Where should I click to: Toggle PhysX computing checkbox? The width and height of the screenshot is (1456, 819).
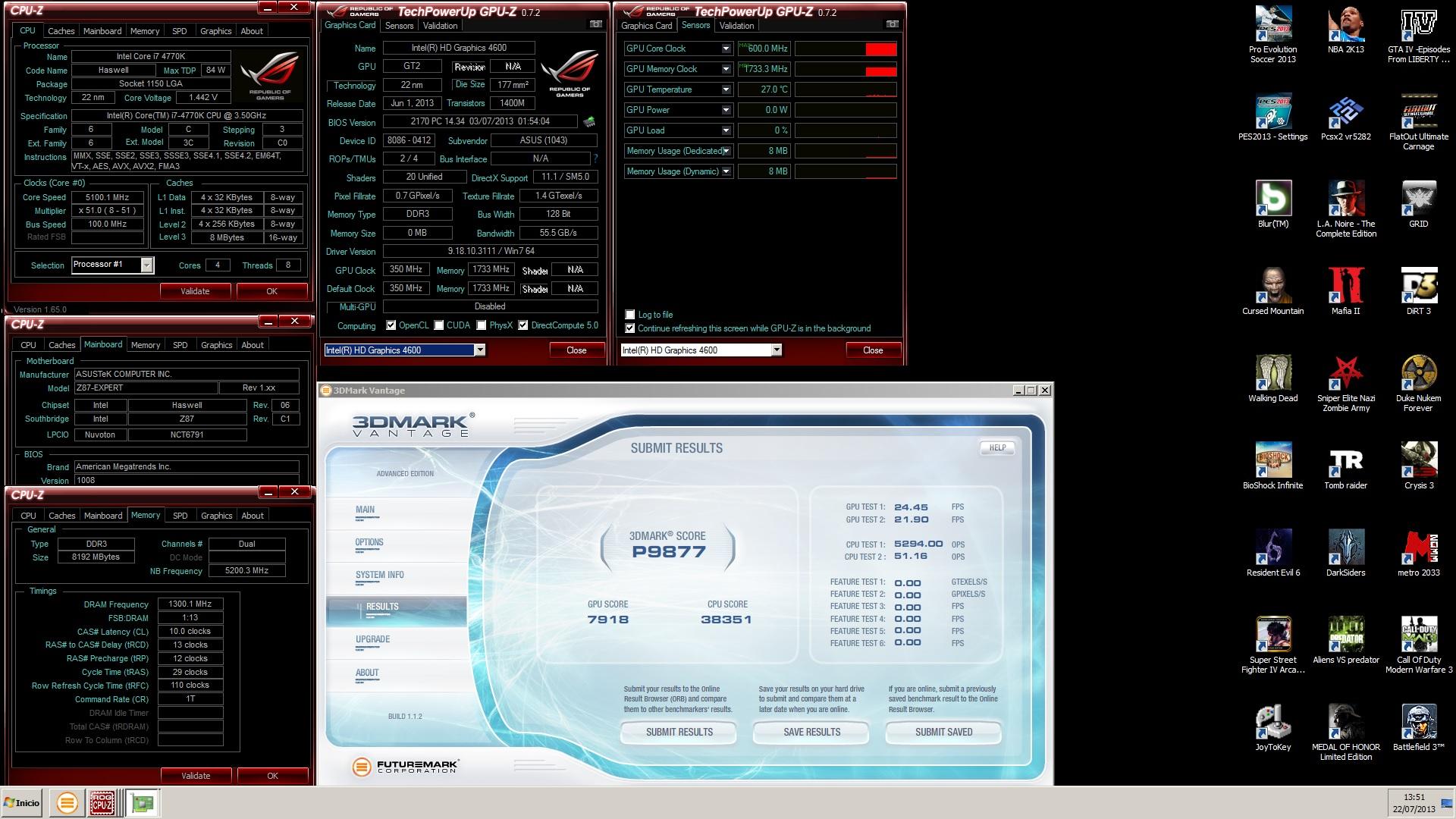pos(482,325)
